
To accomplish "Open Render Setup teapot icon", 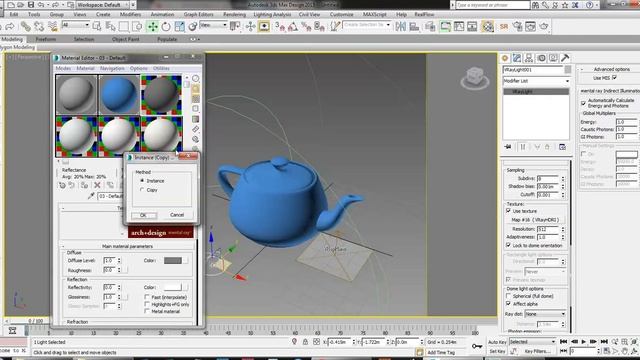I will click(518, 27).
